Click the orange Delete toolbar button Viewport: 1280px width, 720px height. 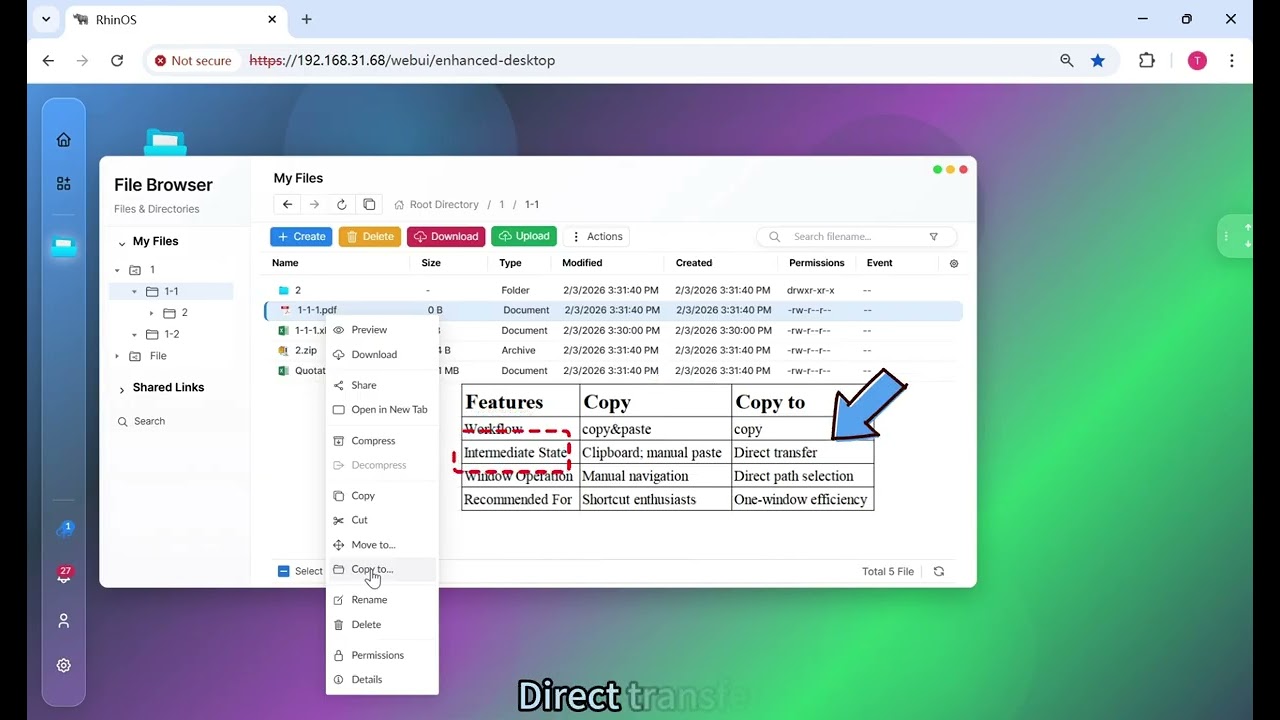[x=370, y=237]
